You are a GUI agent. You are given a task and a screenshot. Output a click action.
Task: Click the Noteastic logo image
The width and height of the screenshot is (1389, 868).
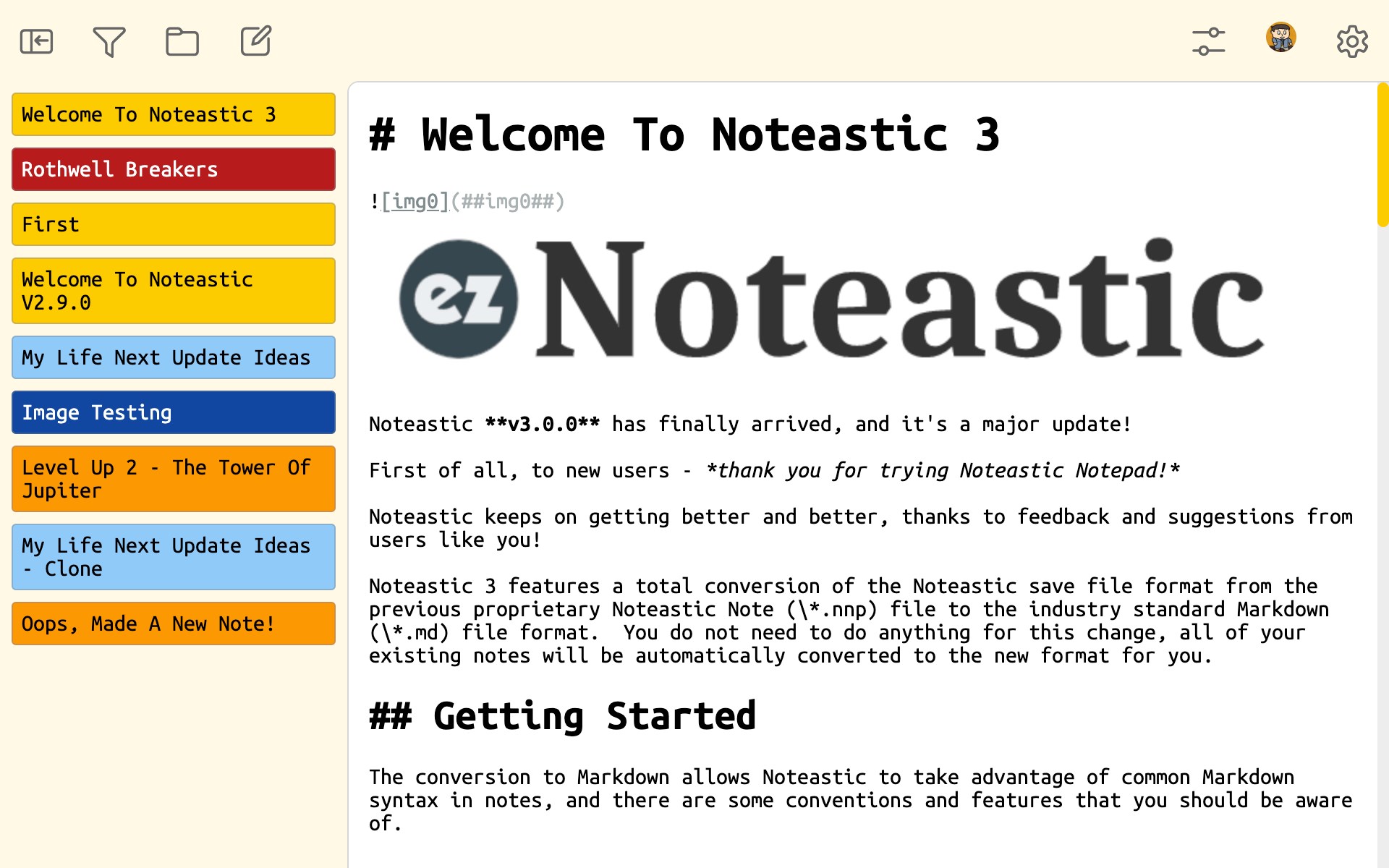[832, 298]
